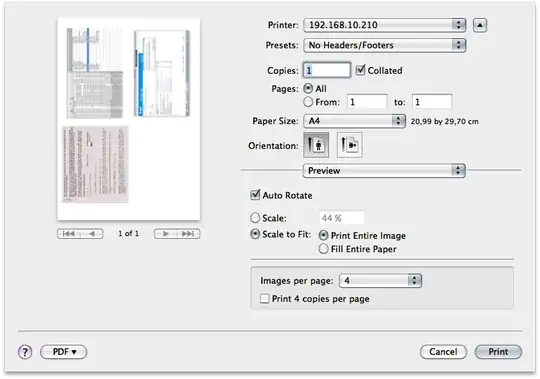Choose Fill Entire Paper option
The width and height of the screenshot is (540, 379).
point(323,249)
